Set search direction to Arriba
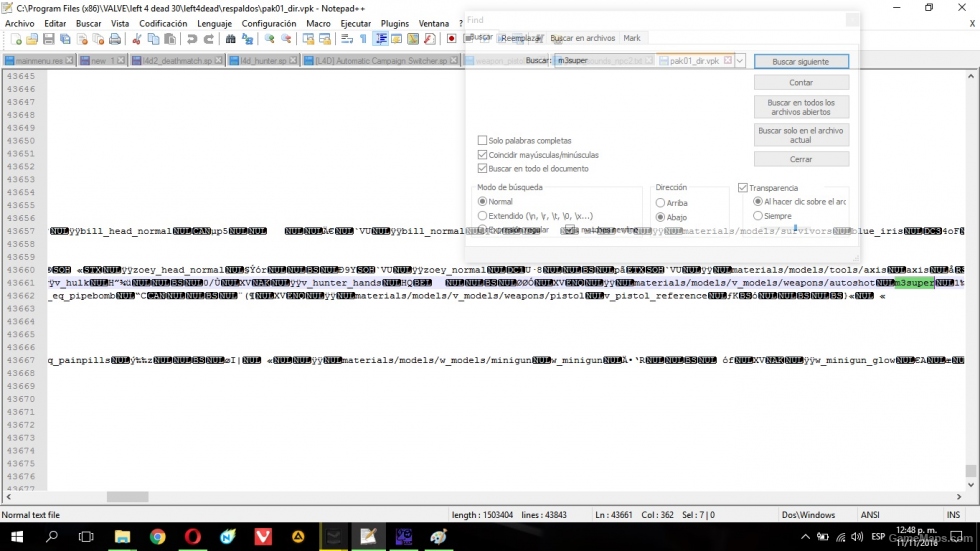980x551 pixels. click(x=660, y=203)
